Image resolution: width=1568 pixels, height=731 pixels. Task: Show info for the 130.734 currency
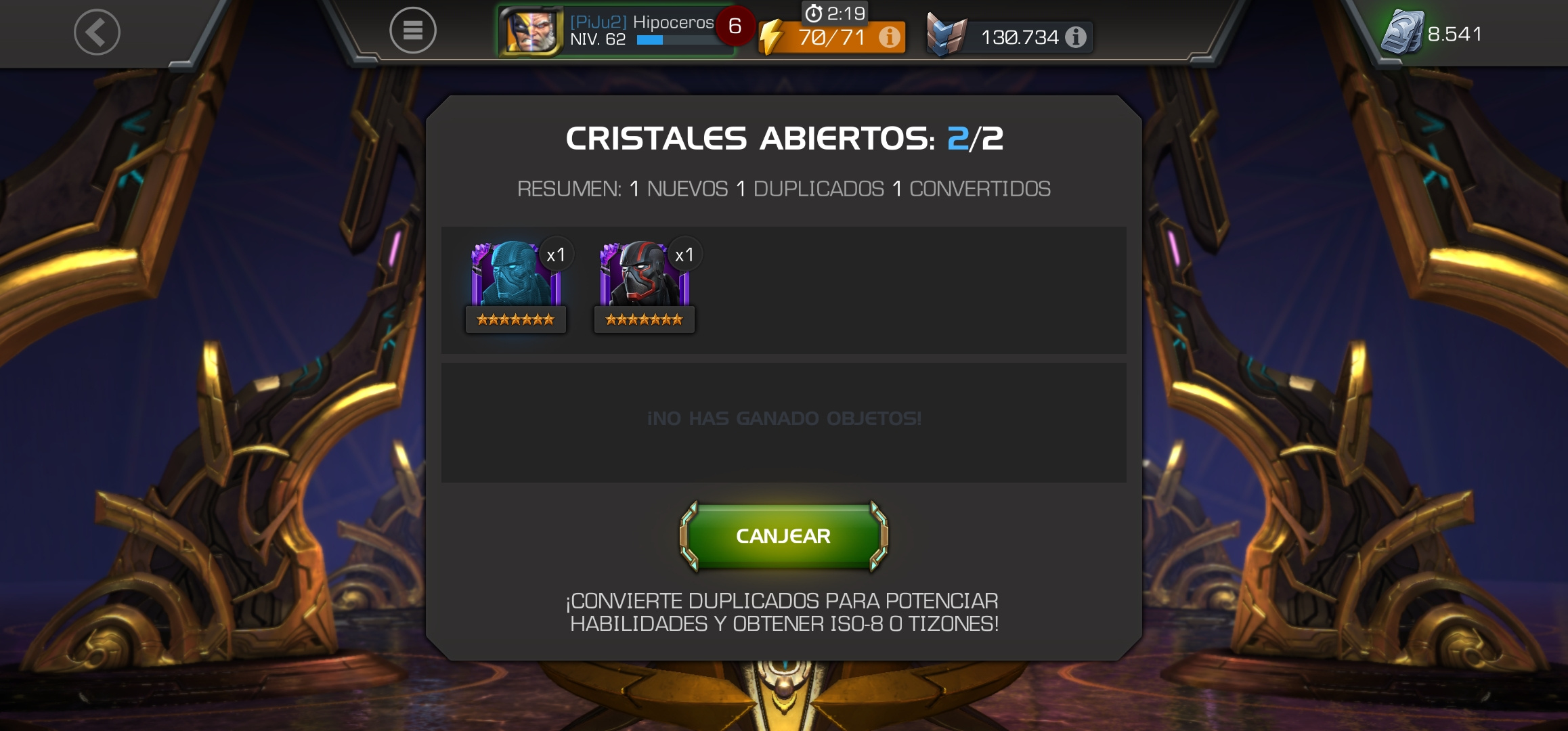pyautogui.click(x=1076, y=37)
